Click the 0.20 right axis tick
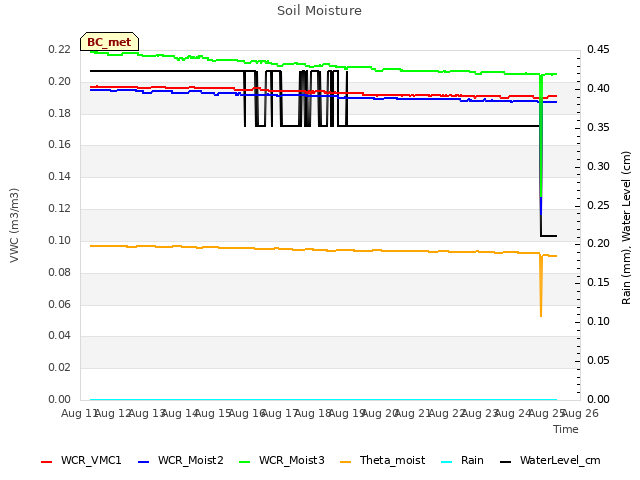 [598, 244]
